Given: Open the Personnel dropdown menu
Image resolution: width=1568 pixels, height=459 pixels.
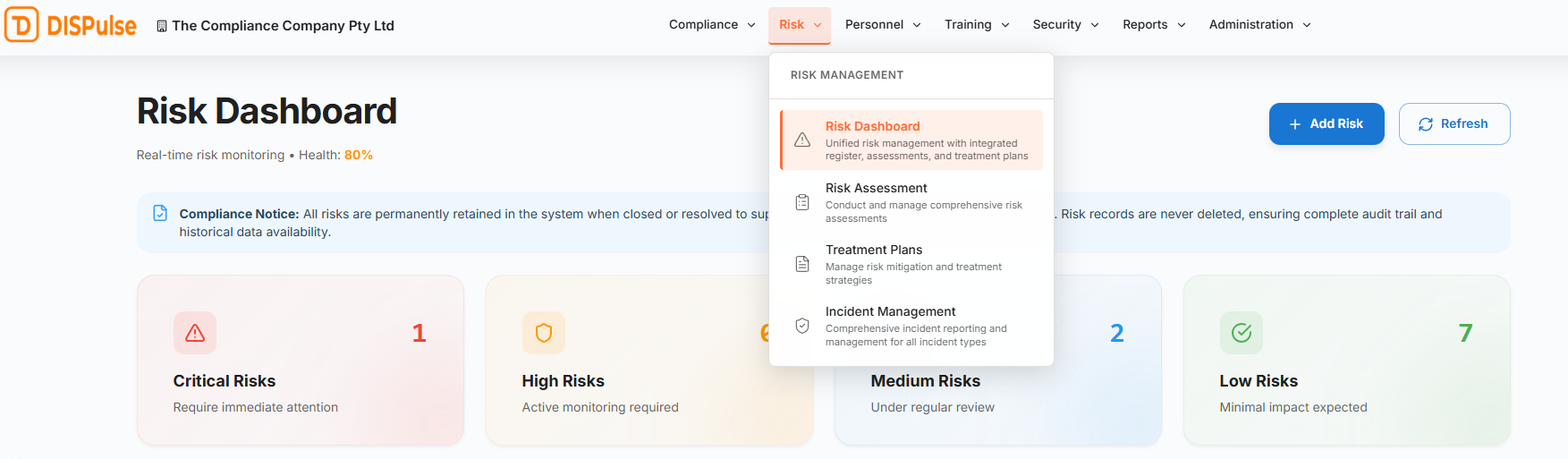Looking at the screenshot, I should point(883,25).
